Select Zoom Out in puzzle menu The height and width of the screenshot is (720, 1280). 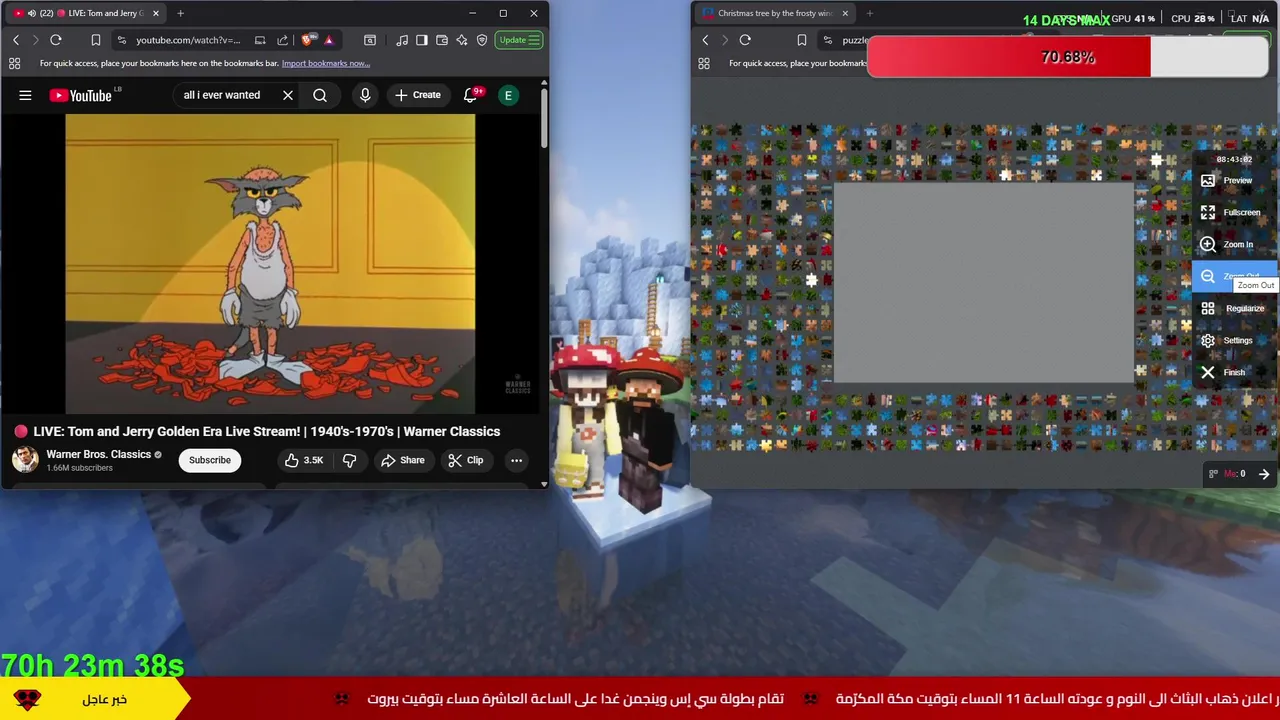(1234, 276)
